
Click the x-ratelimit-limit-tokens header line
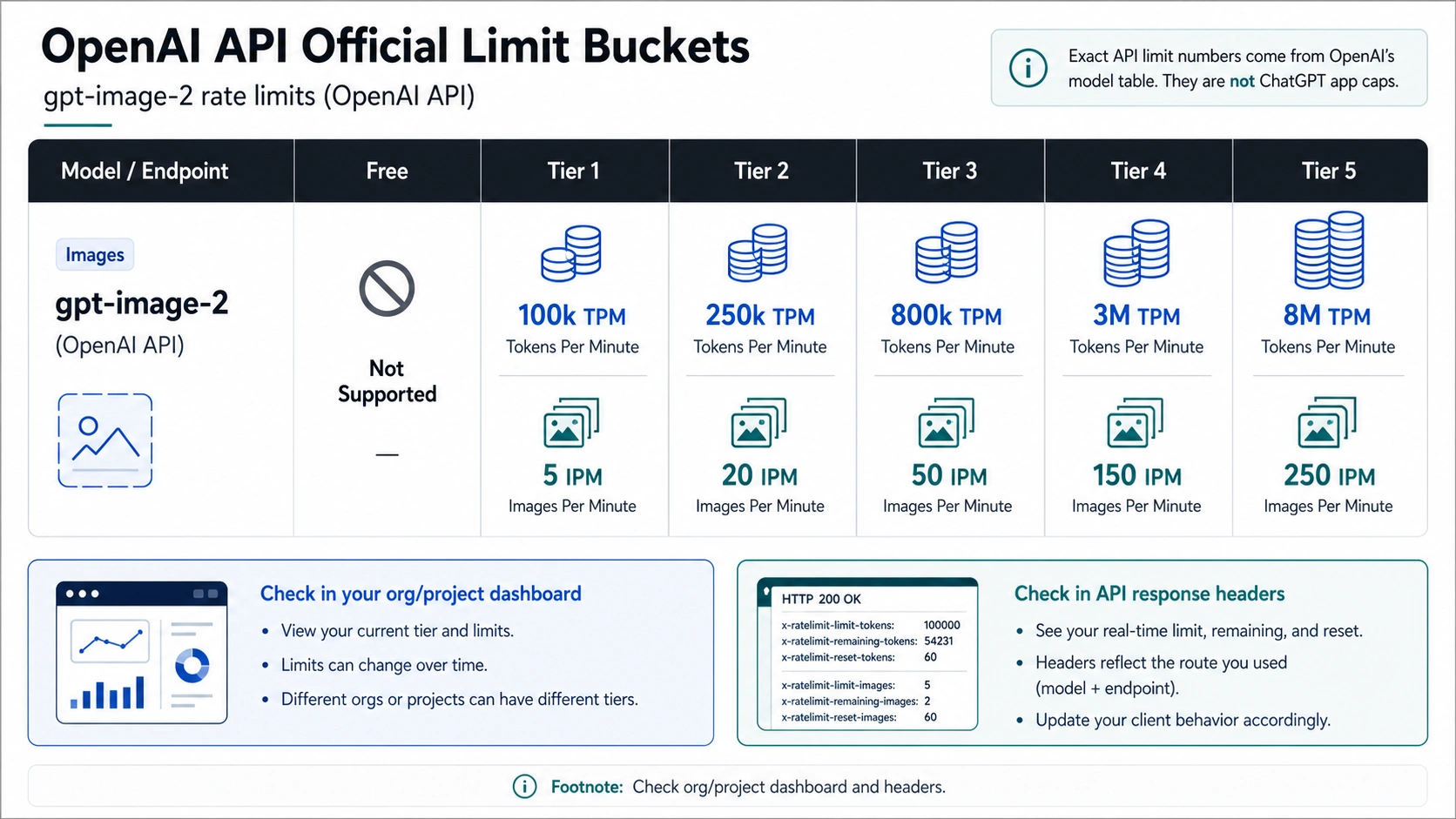tap(871, 625)
